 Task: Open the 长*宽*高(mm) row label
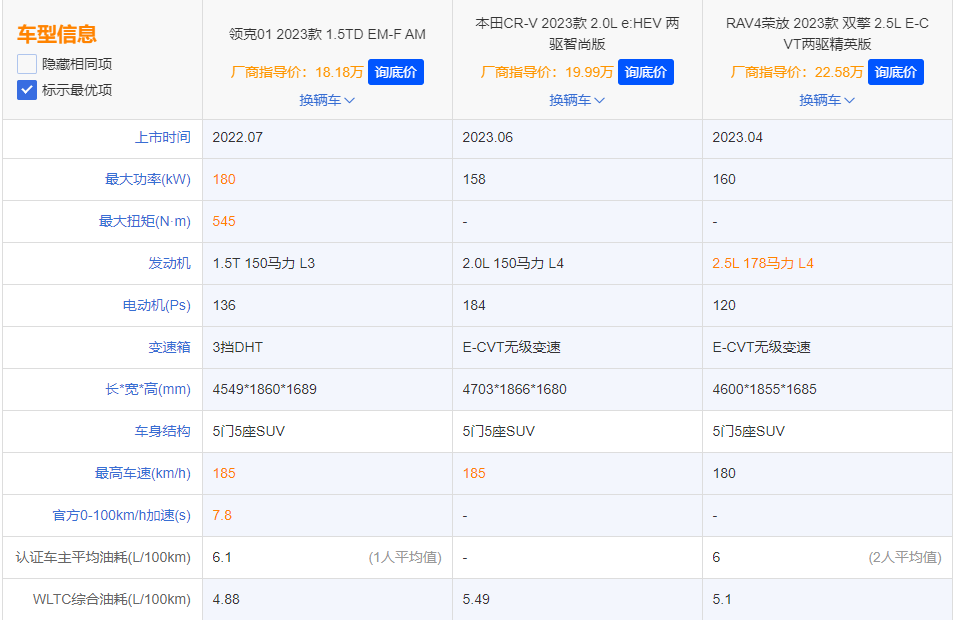(x=147, y=389)
